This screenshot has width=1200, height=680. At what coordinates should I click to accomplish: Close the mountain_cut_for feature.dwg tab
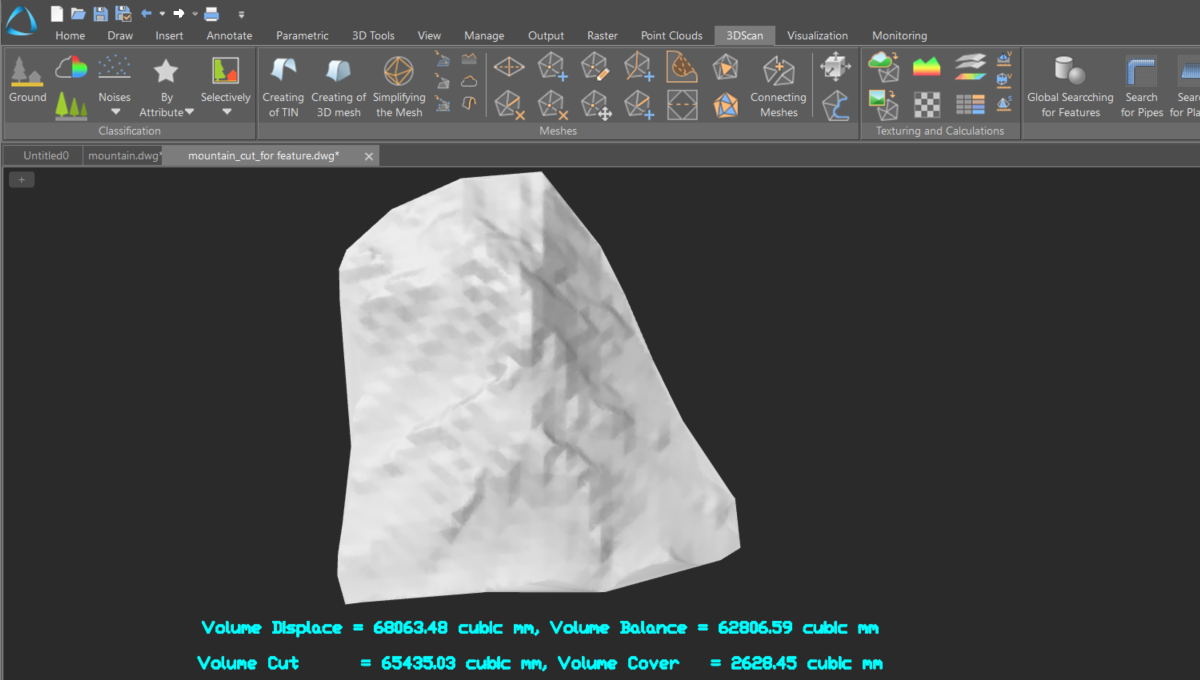[x=369, y=156]
